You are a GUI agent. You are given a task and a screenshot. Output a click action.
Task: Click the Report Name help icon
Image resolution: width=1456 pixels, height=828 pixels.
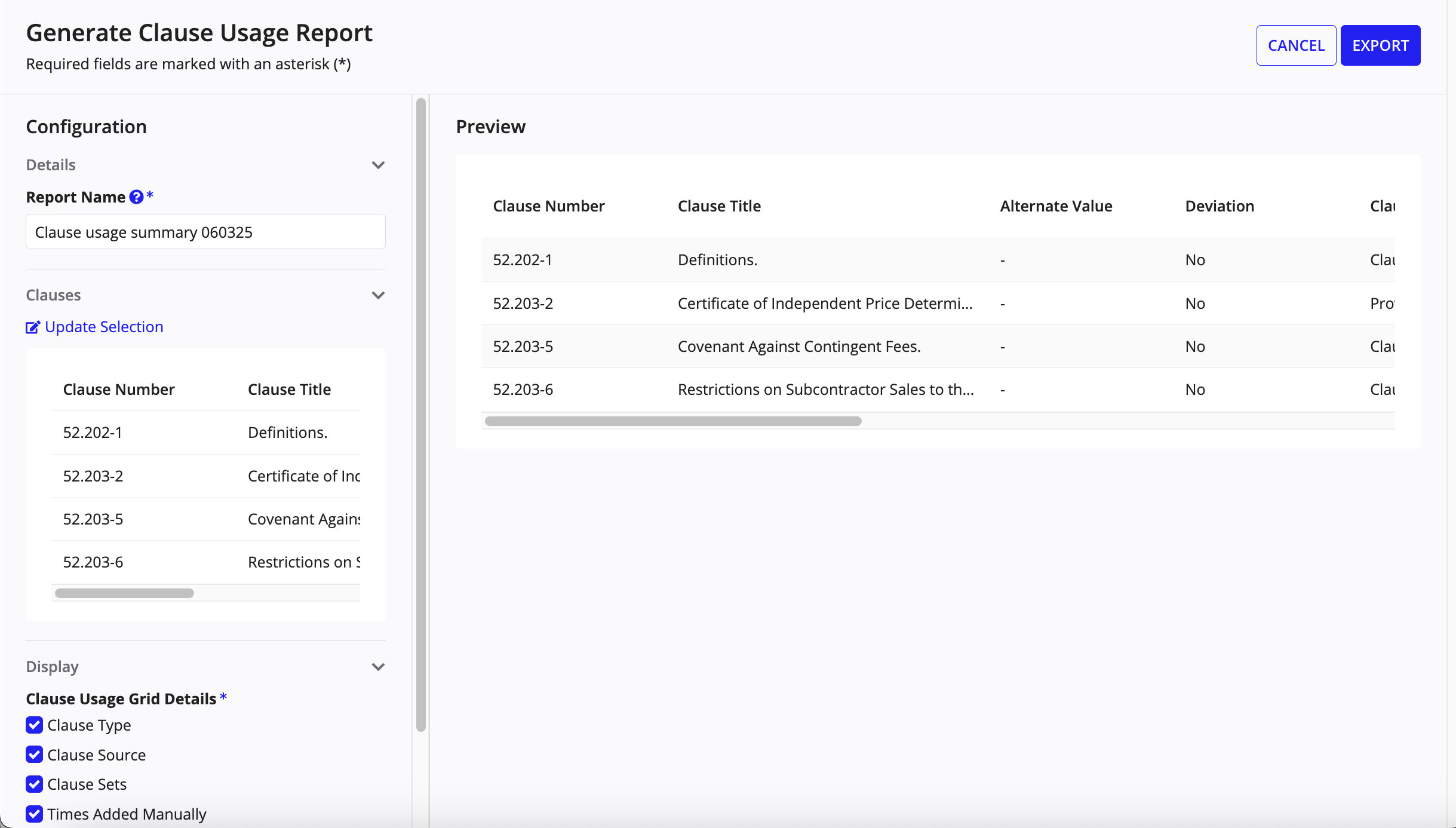(136, 197)
